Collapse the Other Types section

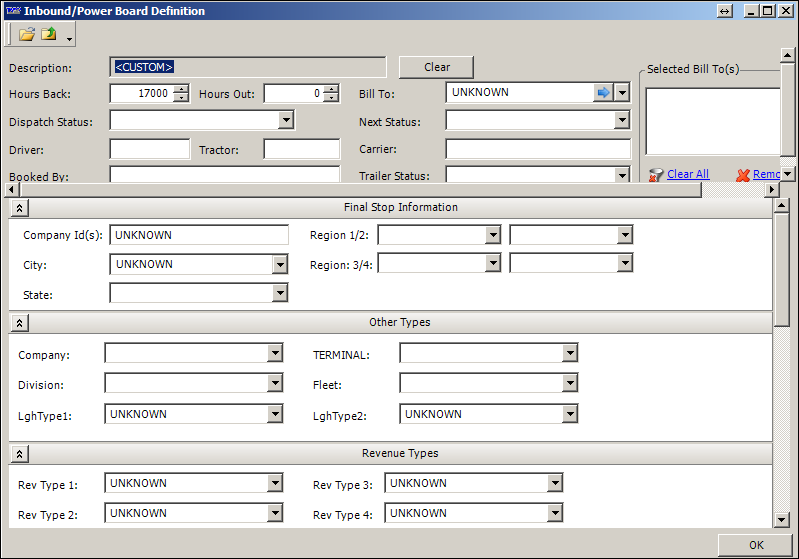point(20,323)
